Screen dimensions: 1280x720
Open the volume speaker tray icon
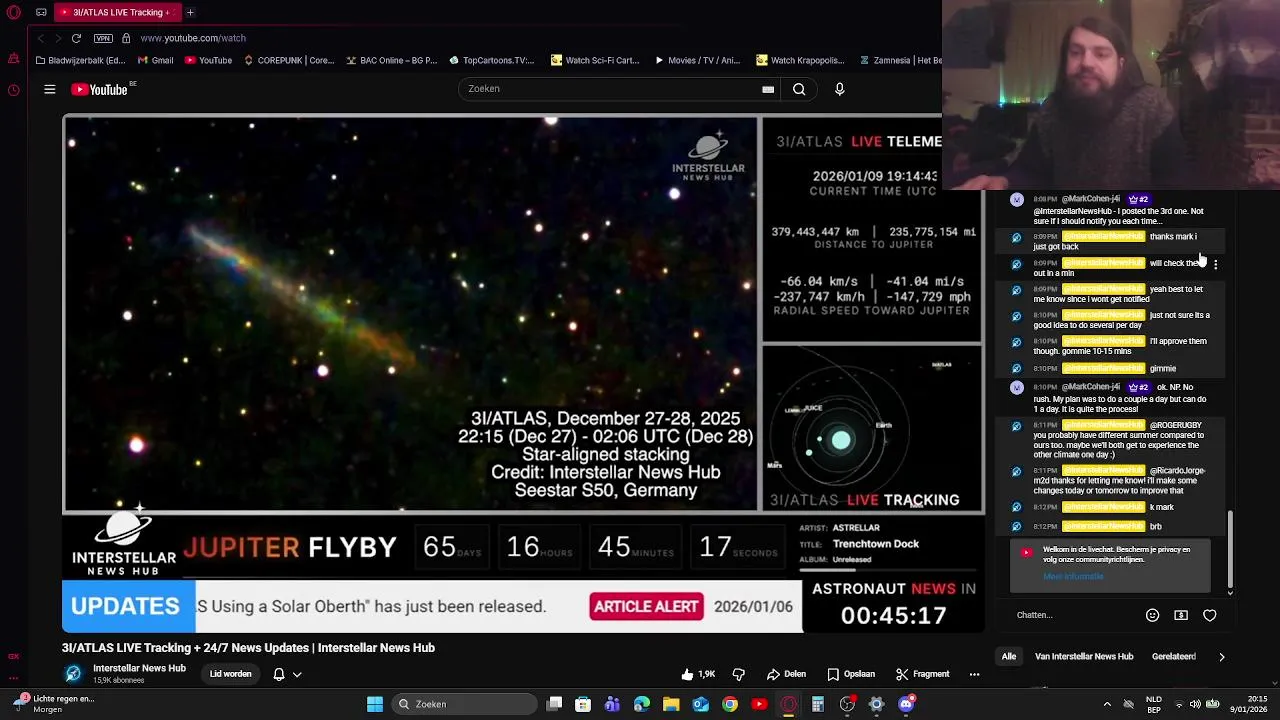tap(1195, 704)
